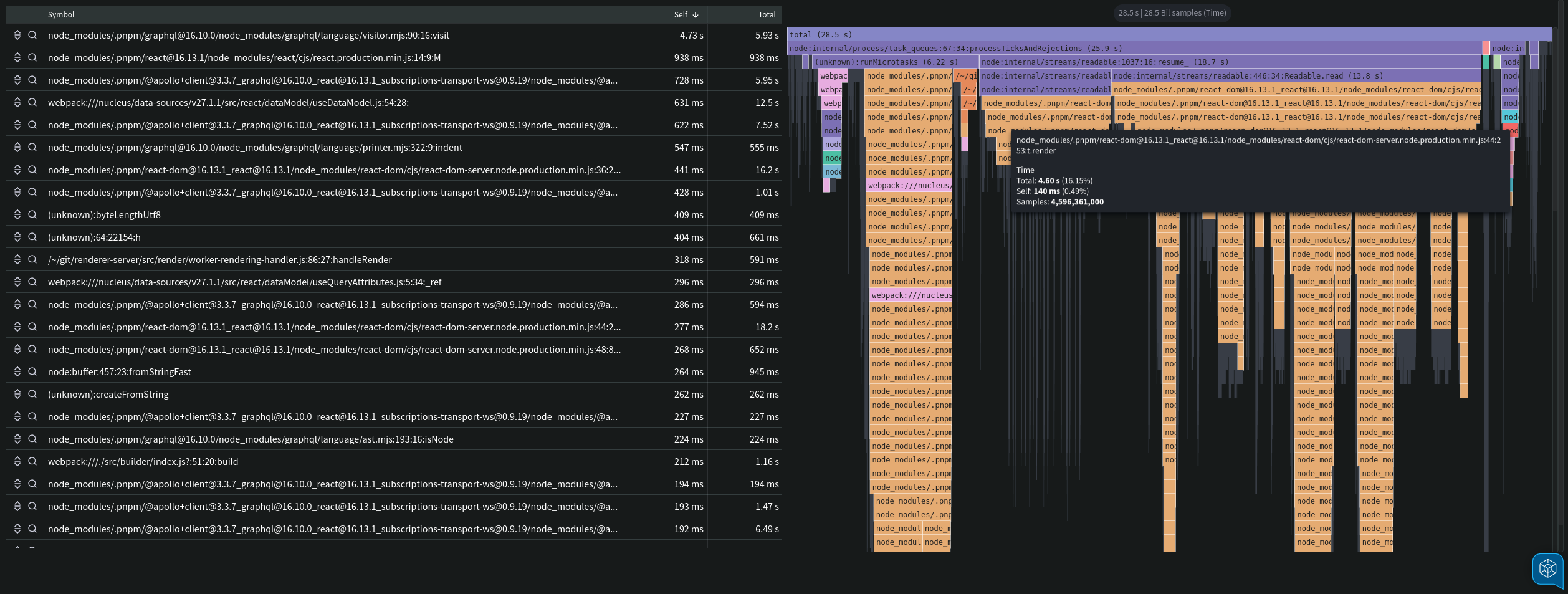Open sandwich view icon for visitor.mjs visit row
The width and height of the screenshot is (1568, 594).
point(17,35)
